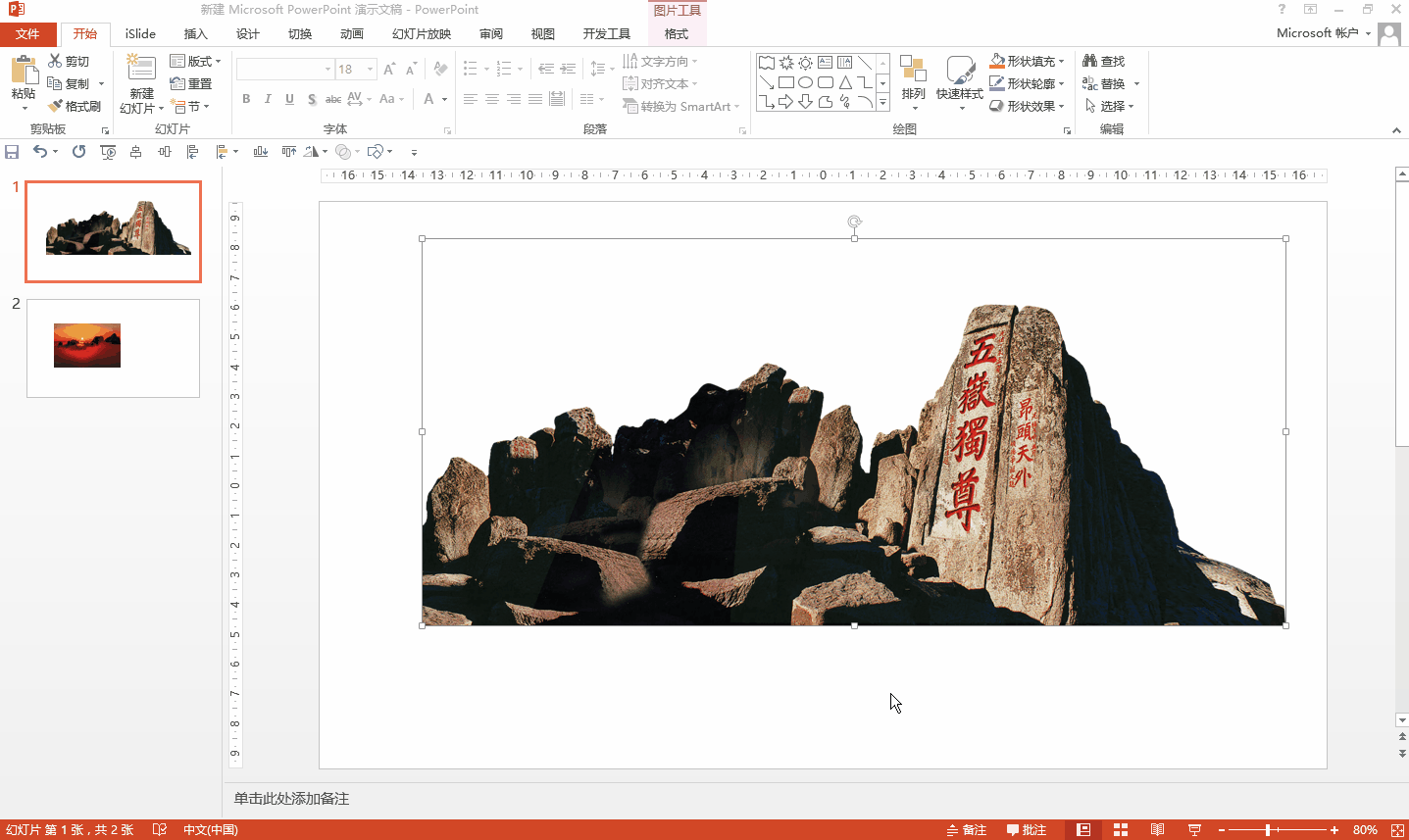Expand the Shape Fill (形状填充) dropdown
The height and width of the screenshot is (840, 1409).
tap(1062, 61)
